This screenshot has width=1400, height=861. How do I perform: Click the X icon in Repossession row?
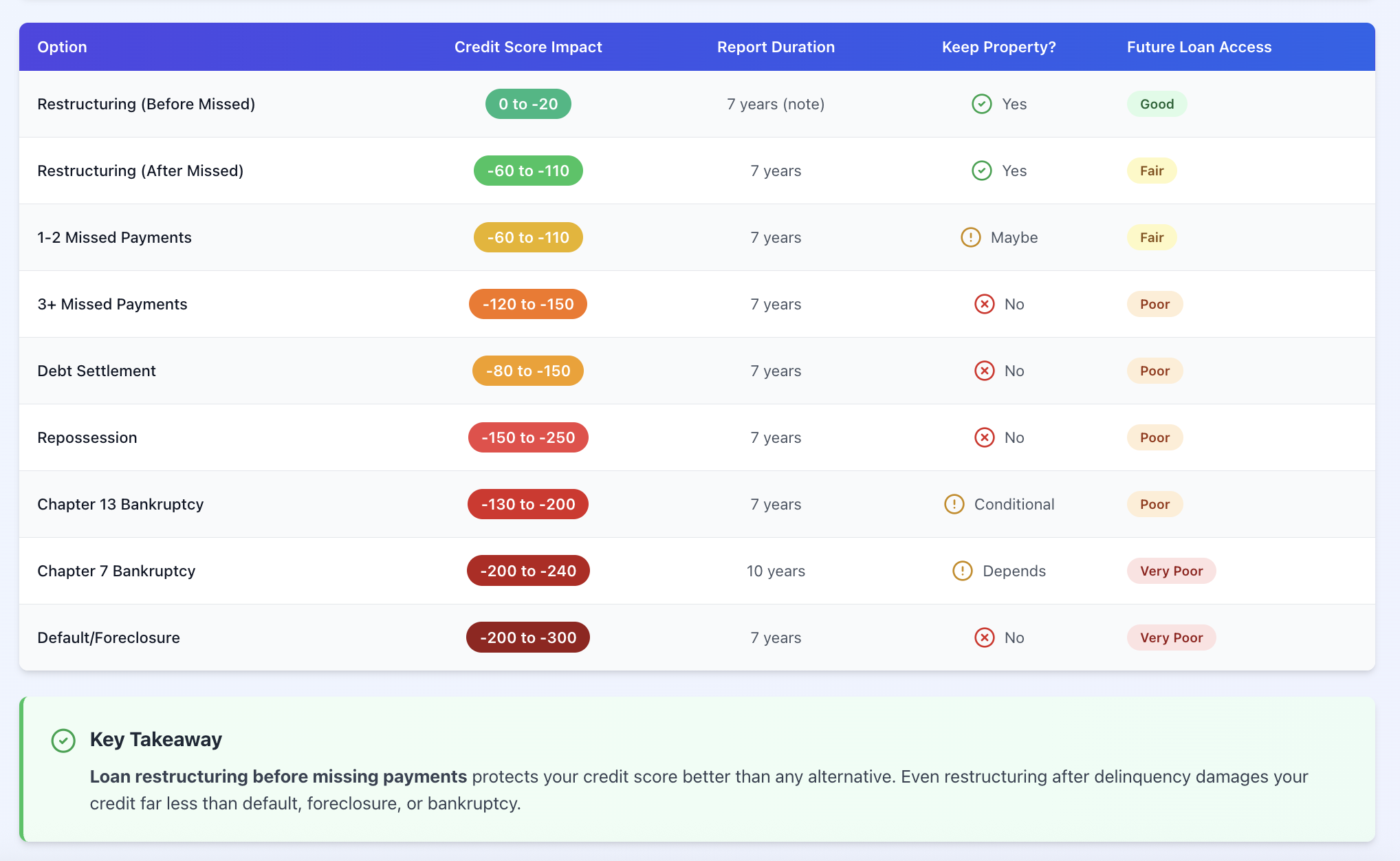coord(984,437)
